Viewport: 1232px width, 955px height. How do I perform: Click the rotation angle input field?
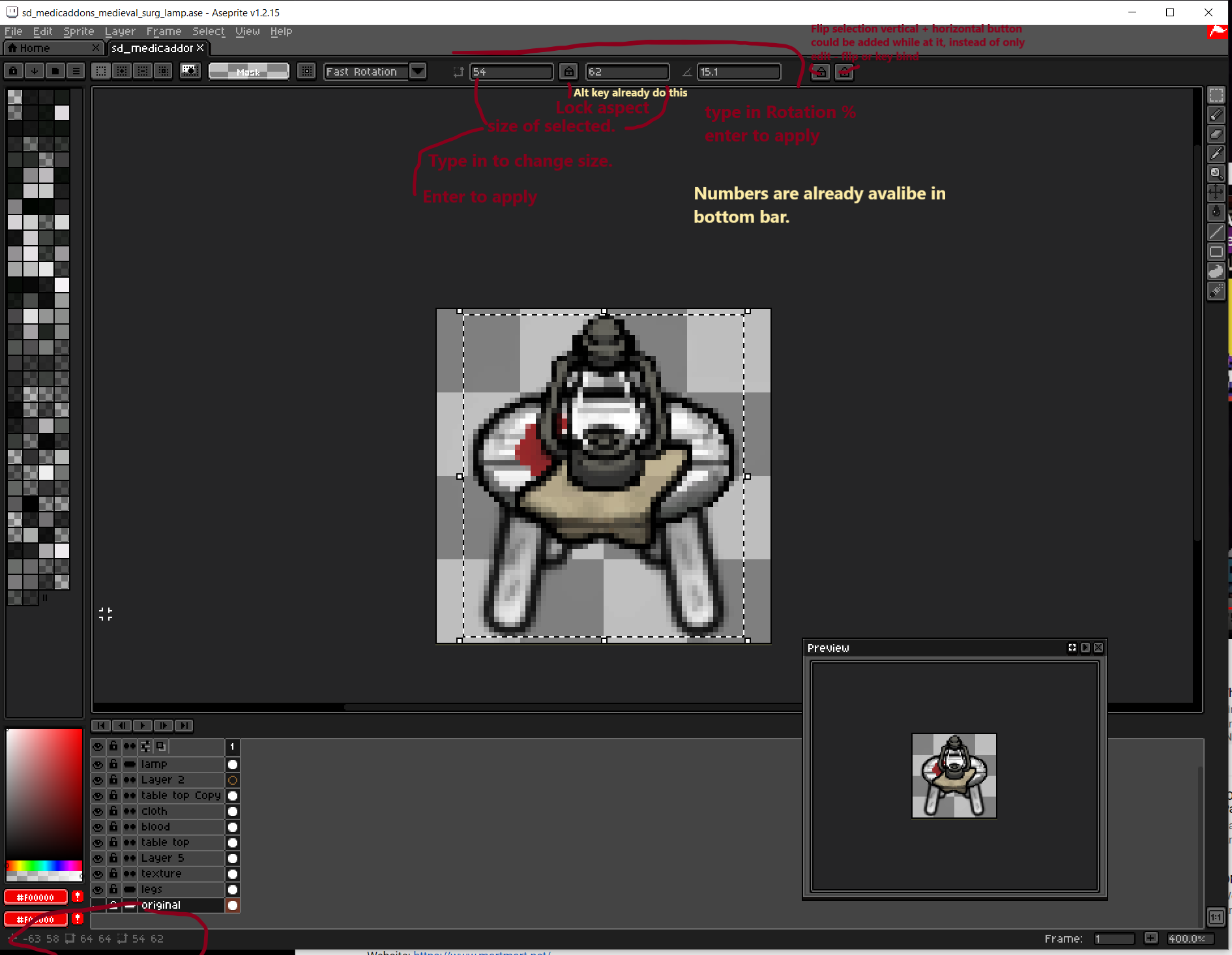pyautogui.click(x=739, y=72)
